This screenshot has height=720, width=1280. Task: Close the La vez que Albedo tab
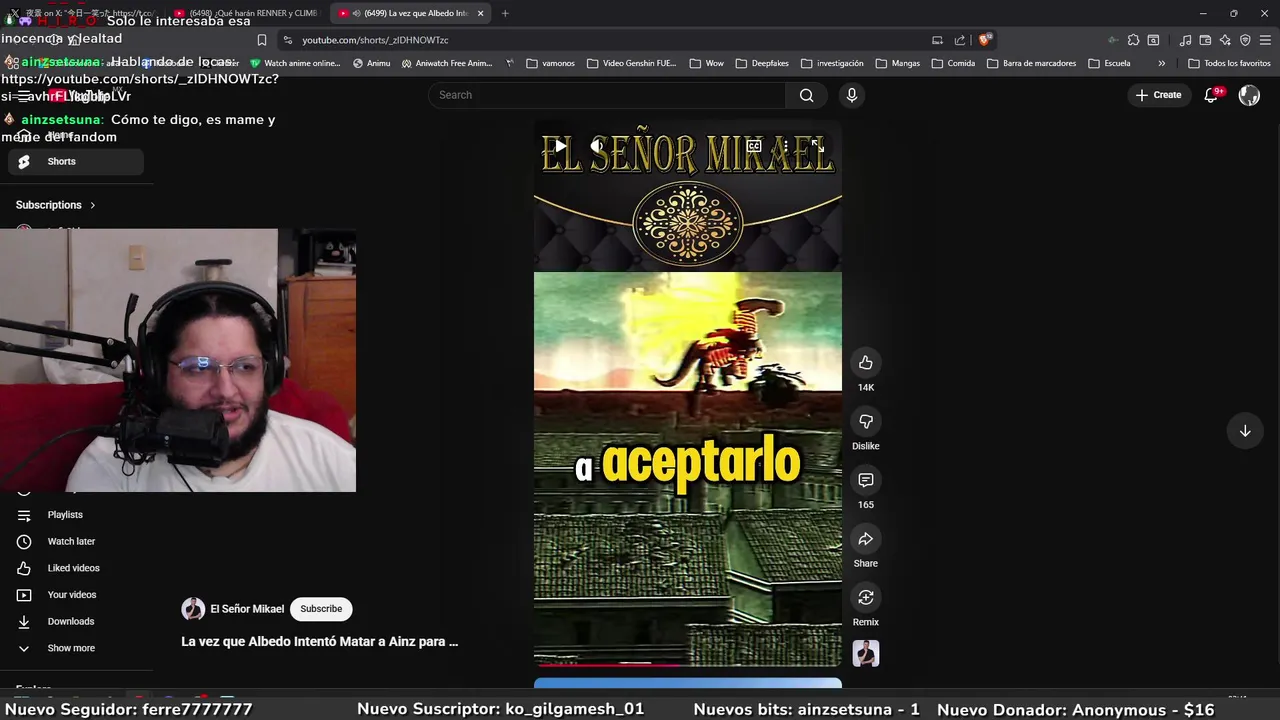click(x=481, y=13)
